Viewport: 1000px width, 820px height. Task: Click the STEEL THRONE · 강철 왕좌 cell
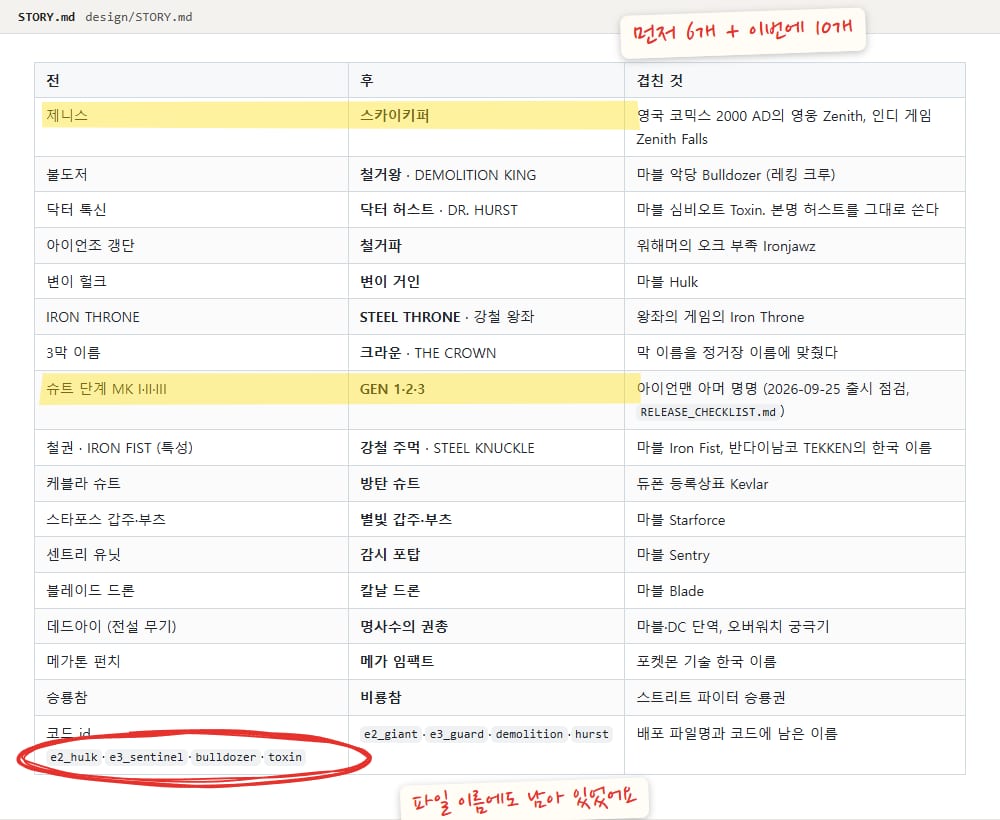point(486,317)
